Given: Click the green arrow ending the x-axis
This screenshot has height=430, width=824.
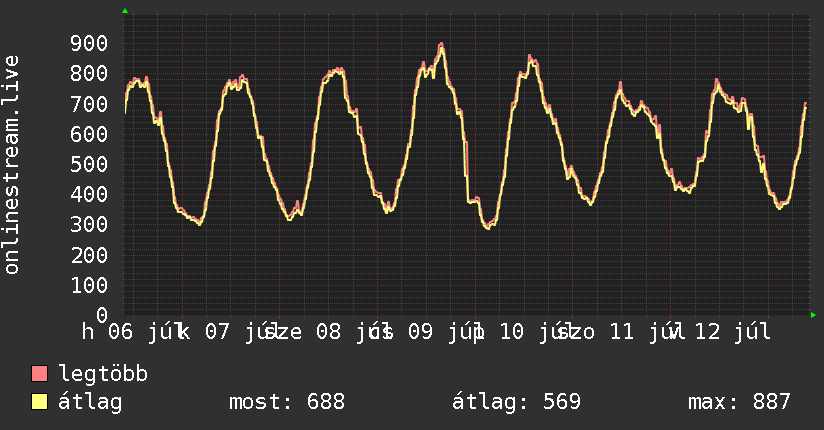Looking at the screenshot, I should tap(813, 315).
